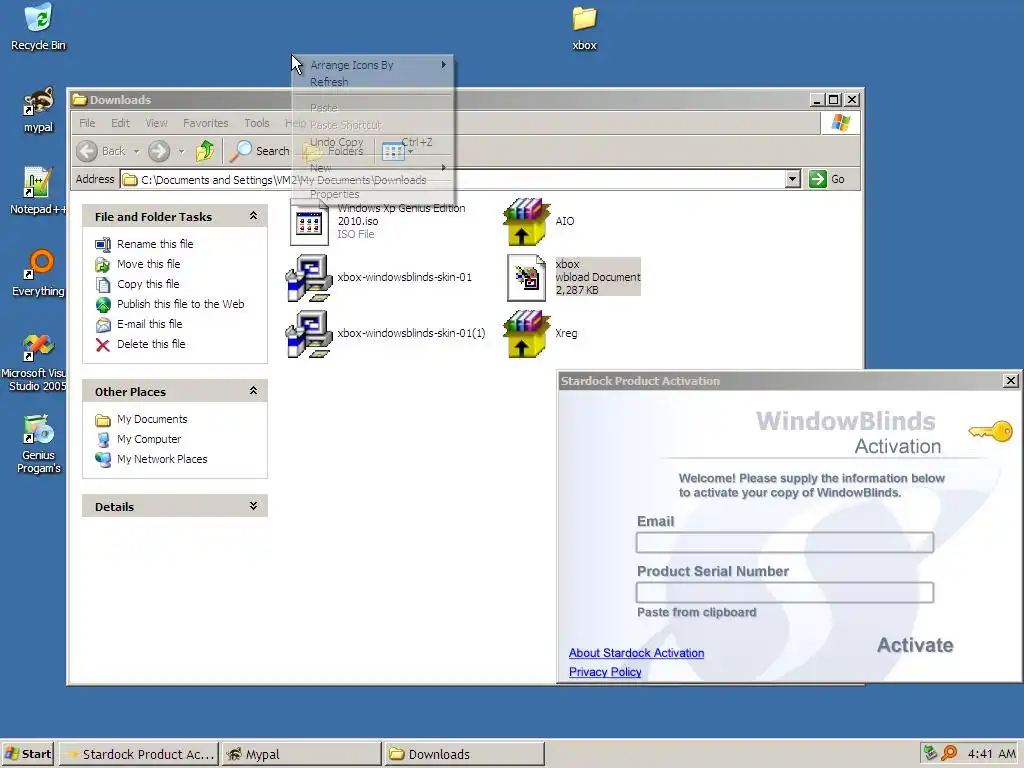Open the Forward button history dropdown
The width and height of the screenshot is (1024, 768).
(x=182, y=152)
